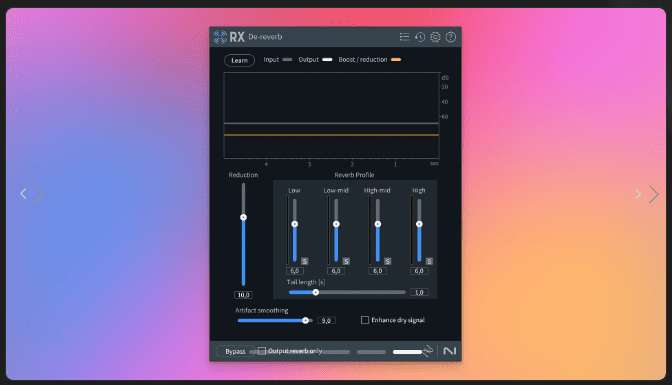Click the High band slider handle
The image size is (672, 385).
click(x=419, y=224)
